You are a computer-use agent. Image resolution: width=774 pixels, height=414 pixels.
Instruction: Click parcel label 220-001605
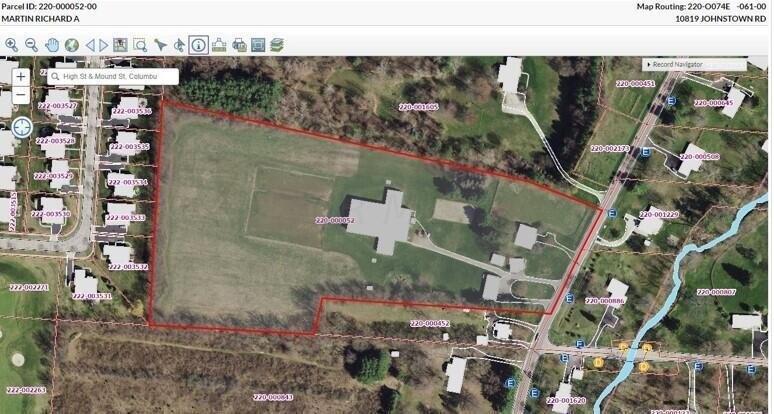coord(419,107)
